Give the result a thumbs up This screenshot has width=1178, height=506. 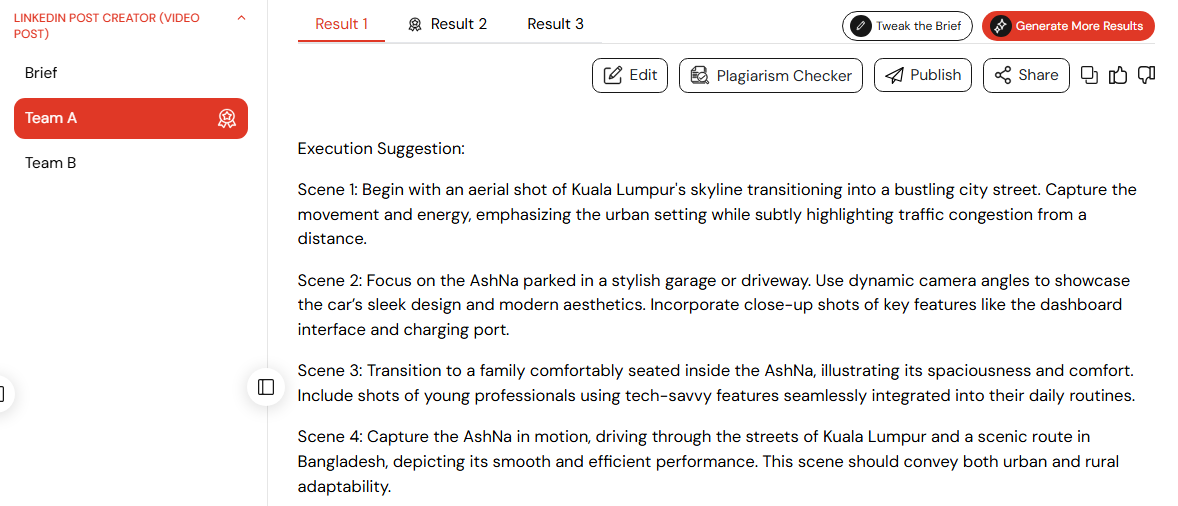pos(1118,75)
